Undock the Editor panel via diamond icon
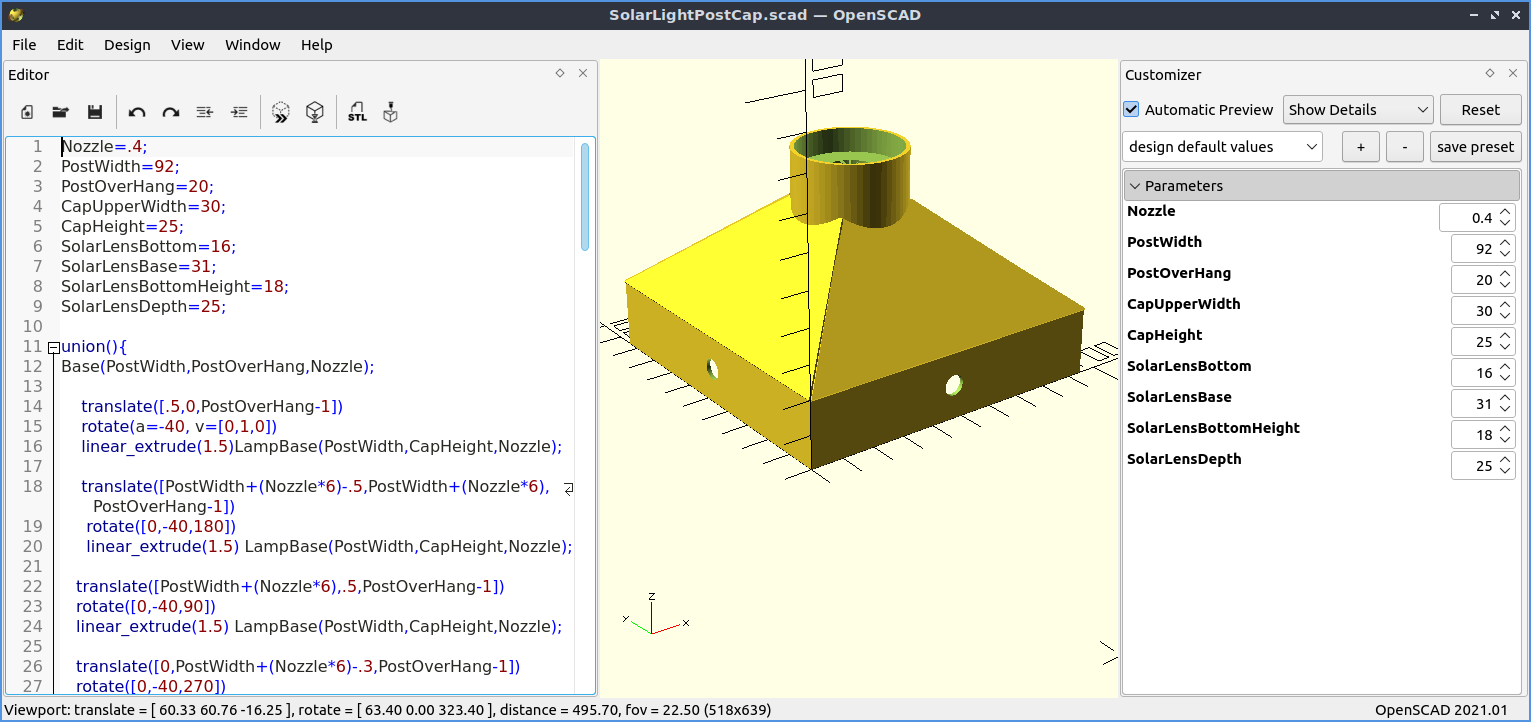Screen dimensions: 1531x722 tap(560, 73)
